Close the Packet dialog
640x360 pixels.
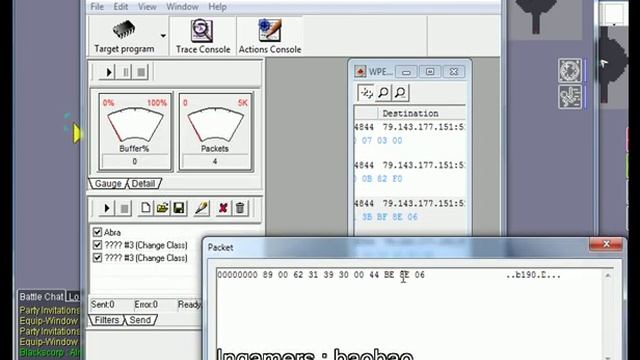[x=606, y=244]
